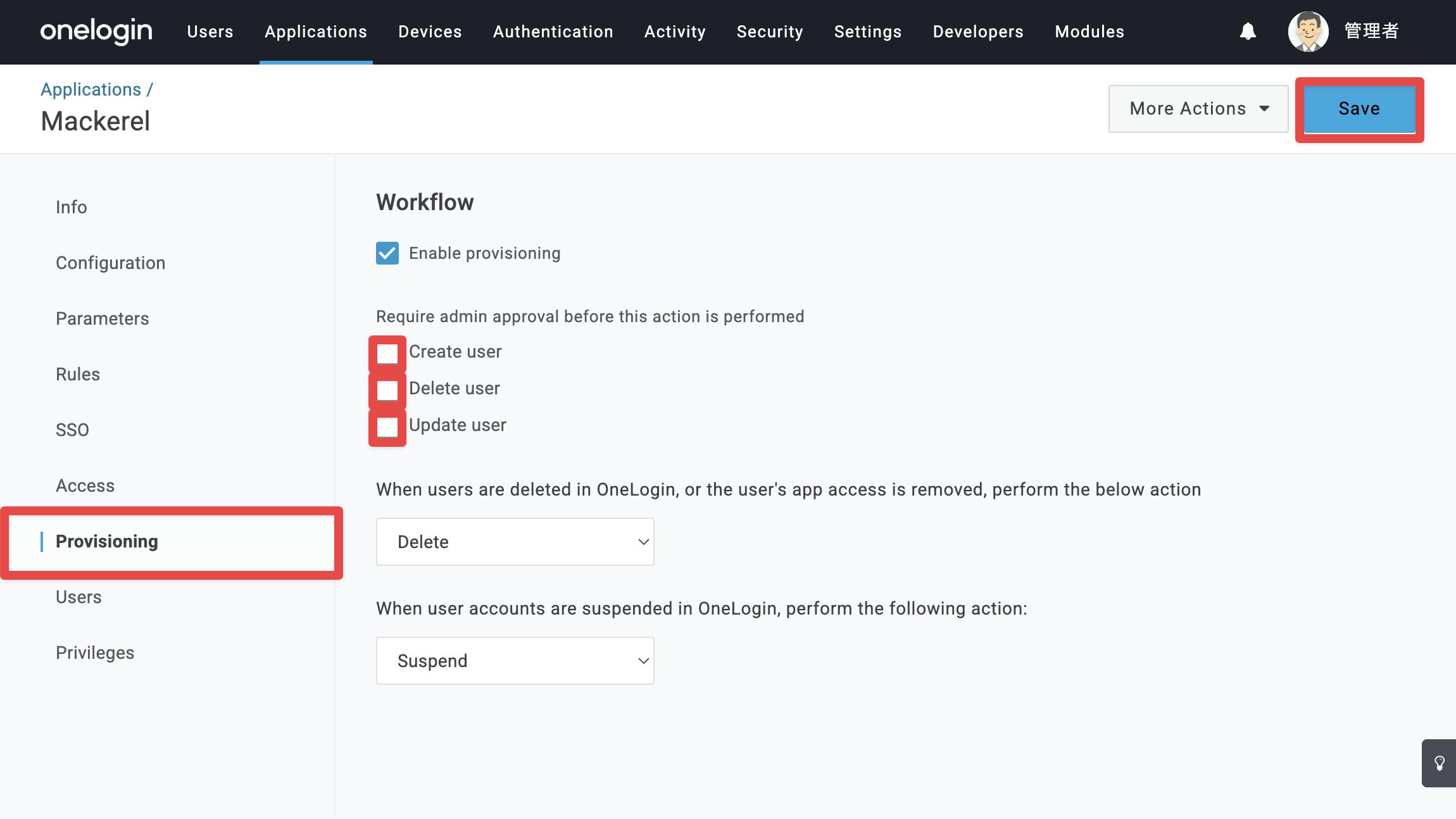Save the application settings
This screenshot has height=819, width=1456.
coord(1359,109)
